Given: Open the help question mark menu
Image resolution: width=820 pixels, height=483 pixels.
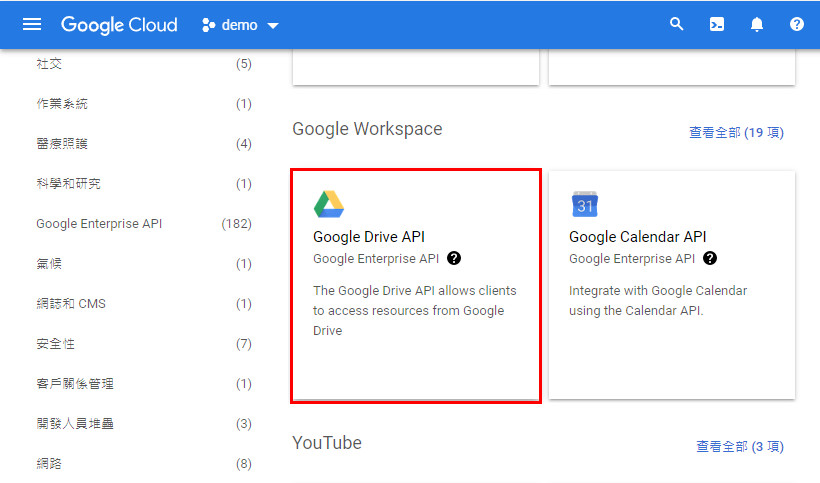Looking at the screenshot, I should click(796, 24).
